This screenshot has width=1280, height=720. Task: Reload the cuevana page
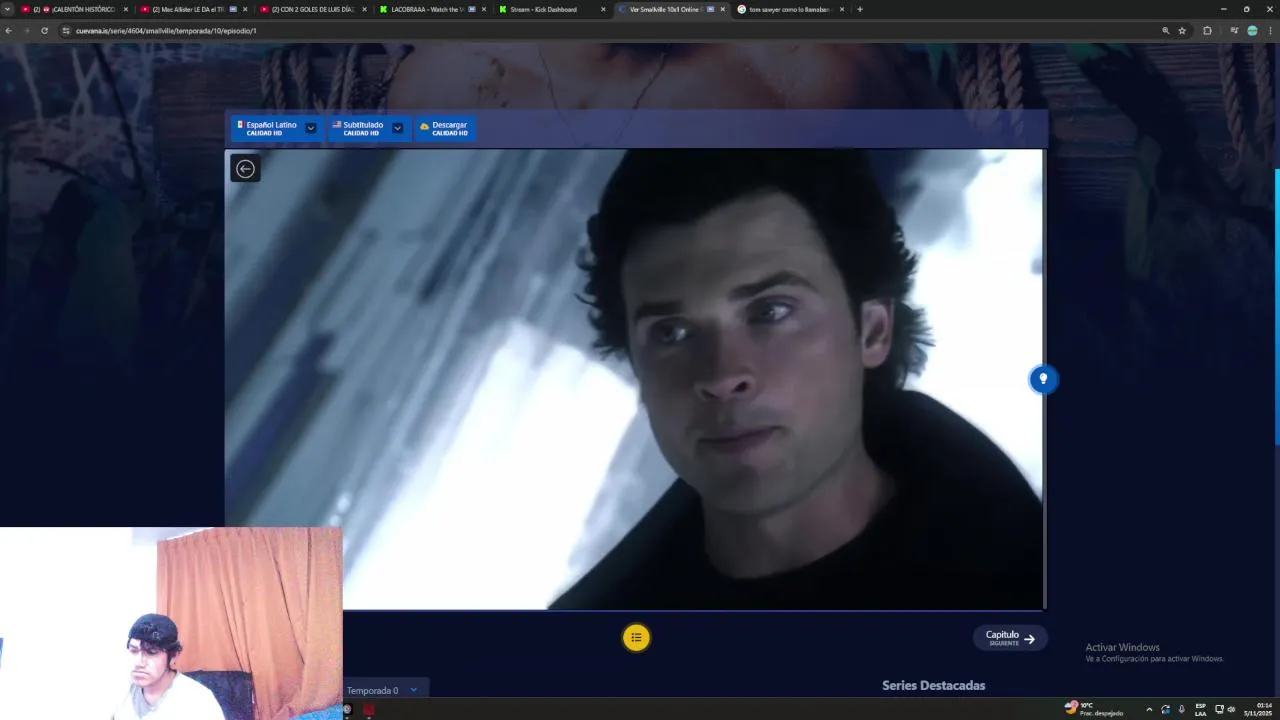[44, 31]
